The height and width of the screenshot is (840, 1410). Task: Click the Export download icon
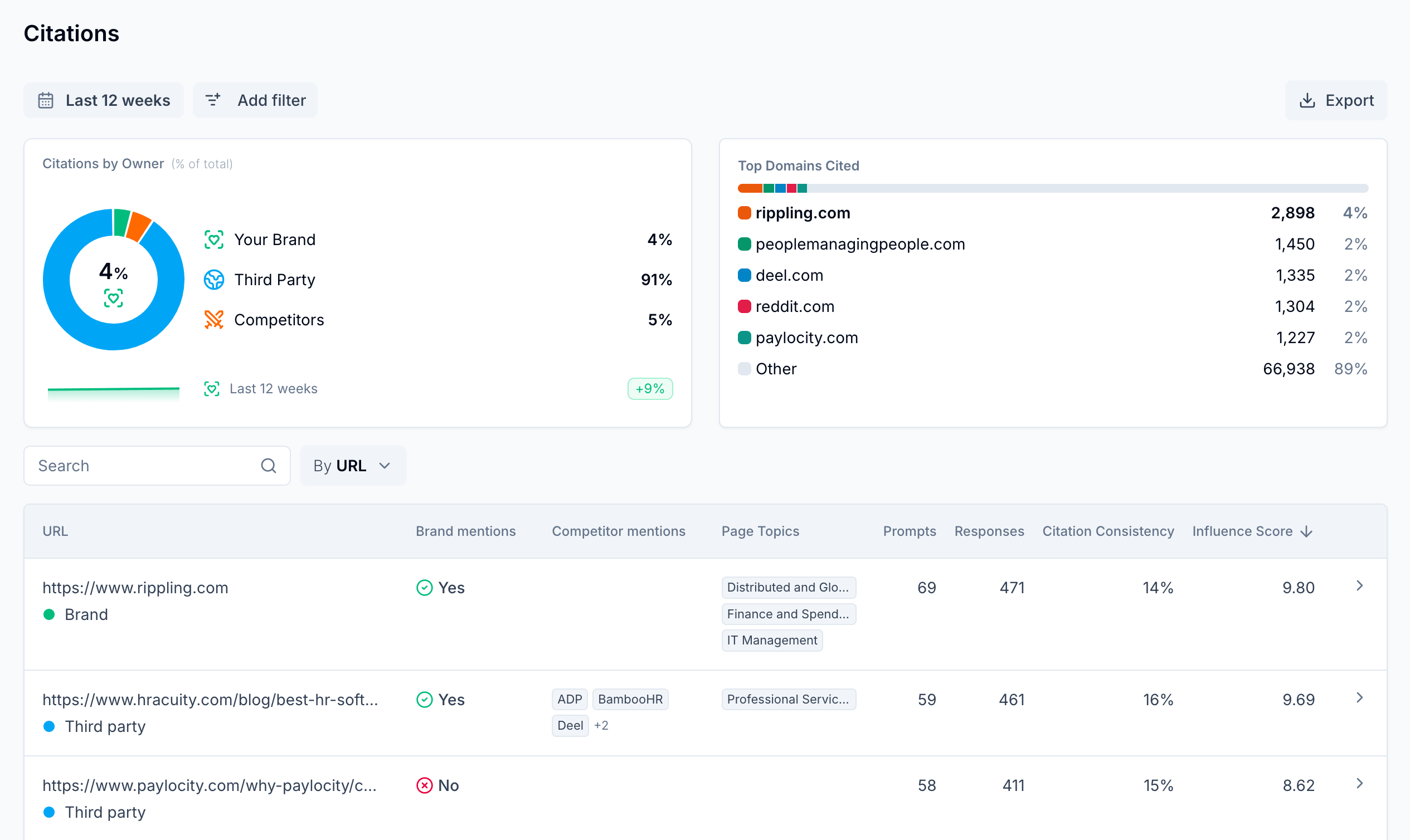(1307, 101)
